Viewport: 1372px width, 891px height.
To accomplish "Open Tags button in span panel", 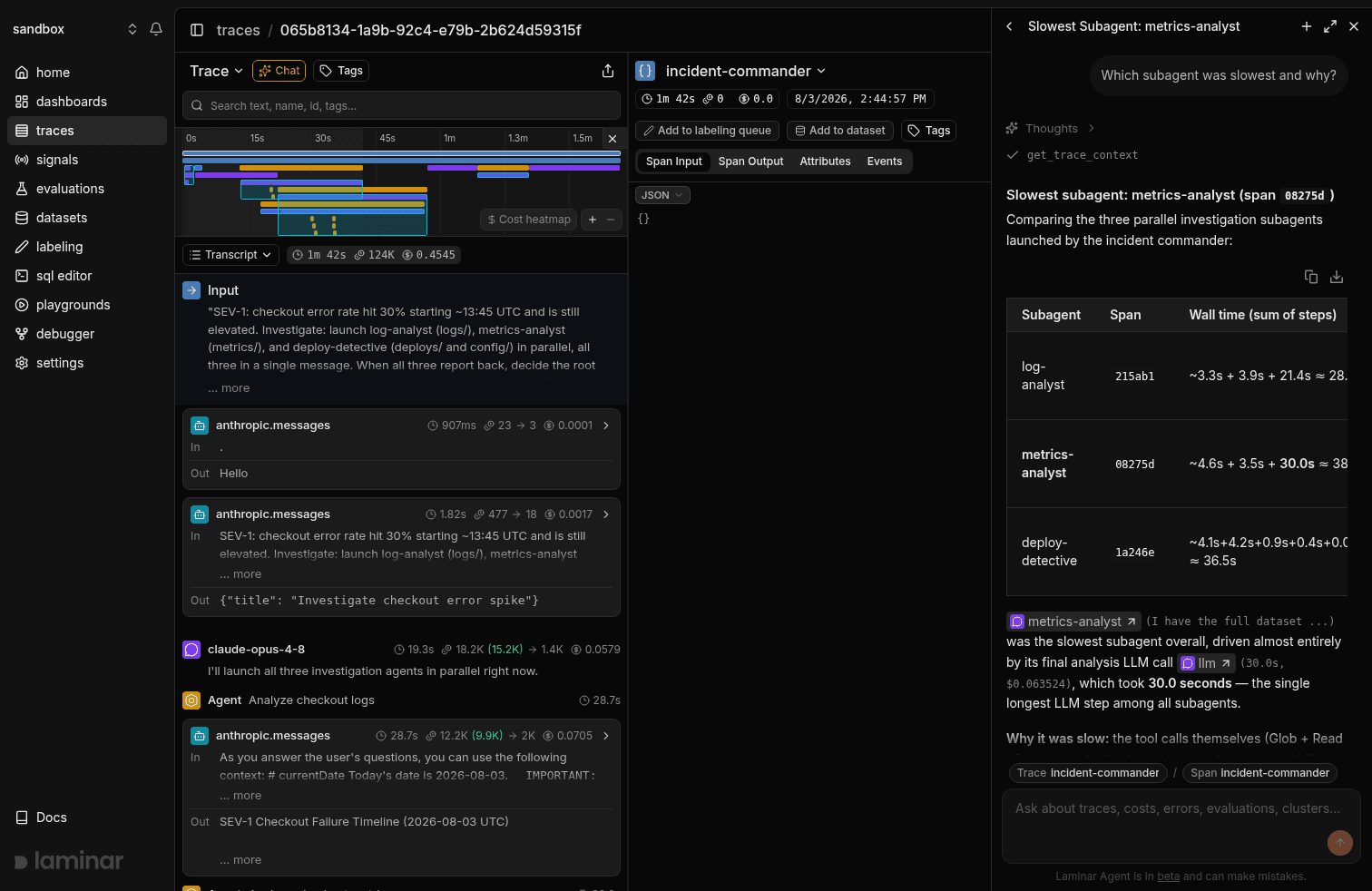I will point(928,131).
